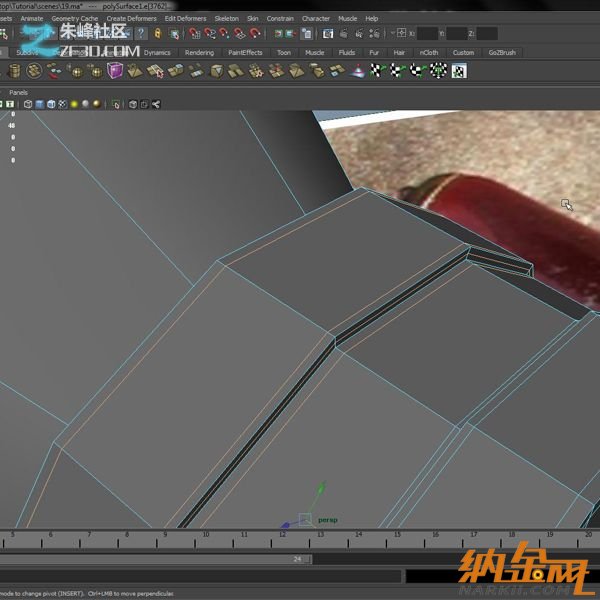Open input field mode dropdown arrow
The image size is (600, 600).
(392, 33)
